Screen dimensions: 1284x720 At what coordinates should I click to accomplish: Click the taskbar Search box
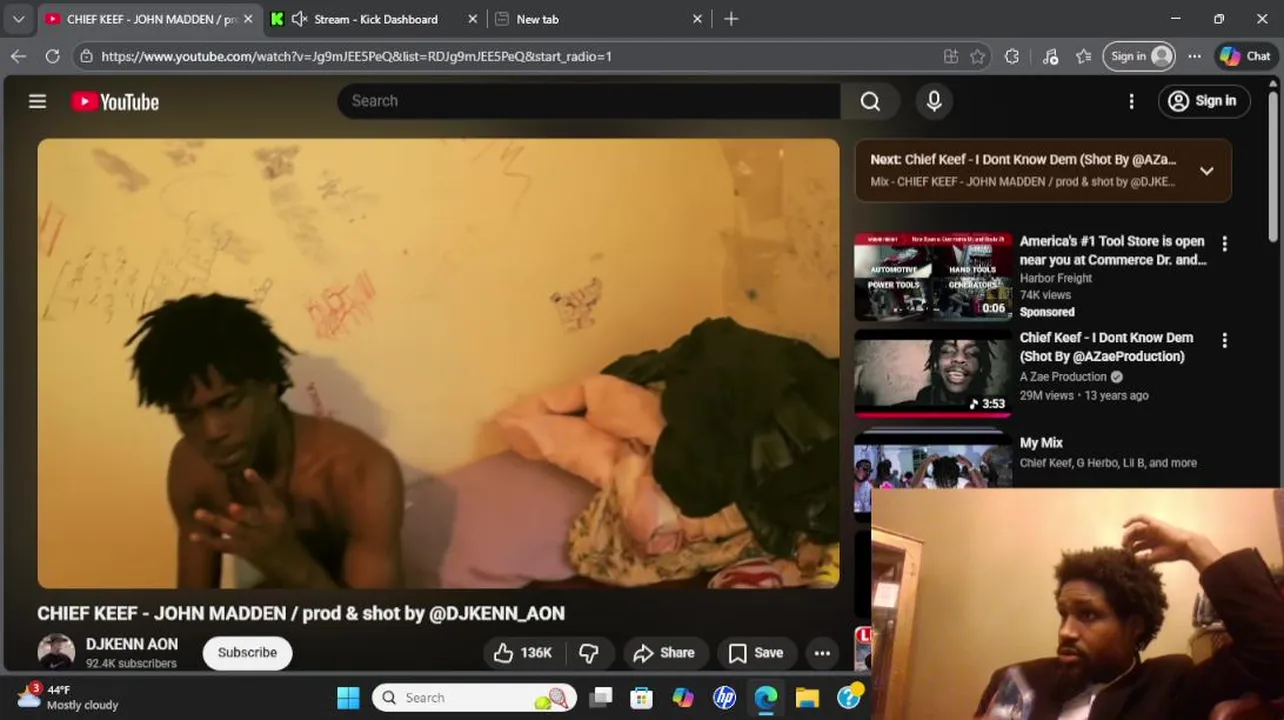476,697
